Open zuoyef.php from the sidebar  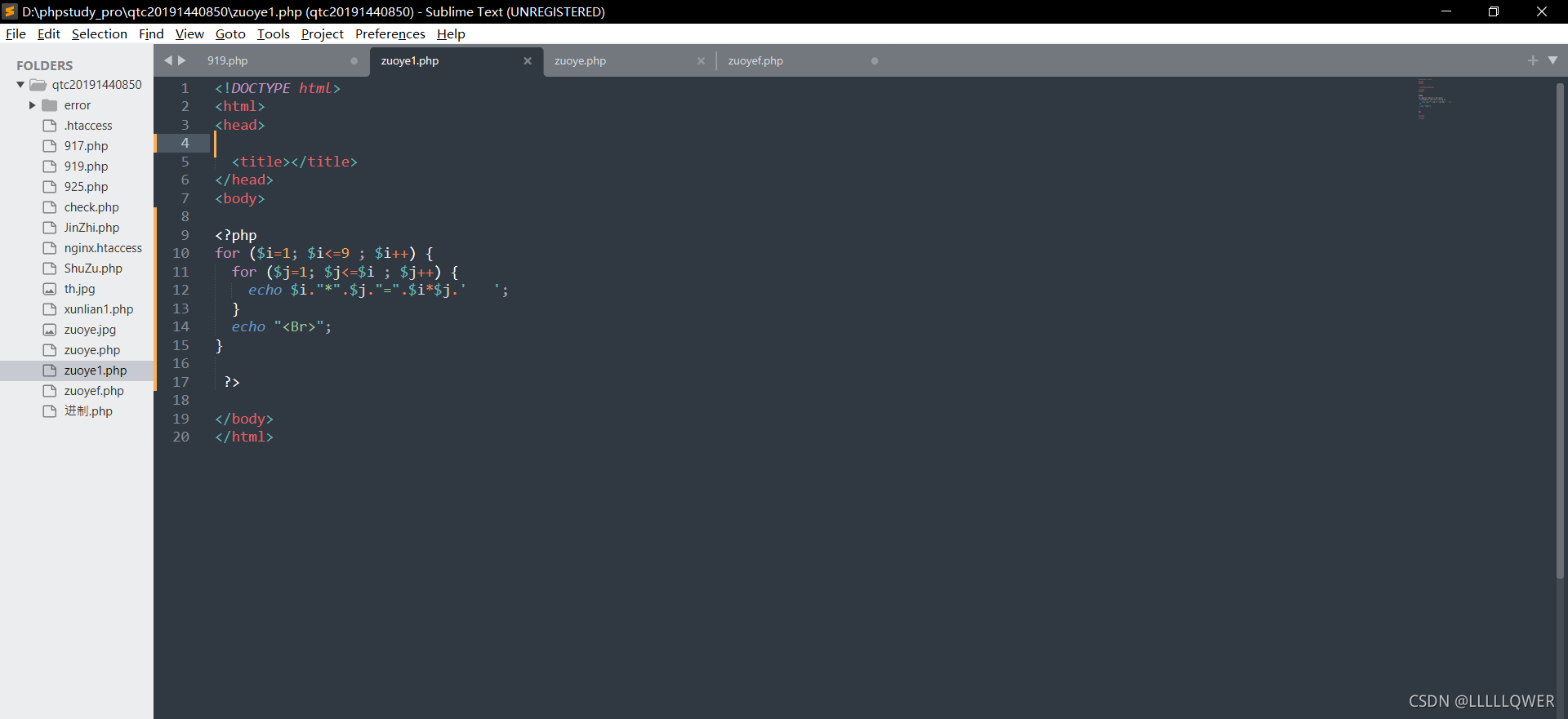94,391
